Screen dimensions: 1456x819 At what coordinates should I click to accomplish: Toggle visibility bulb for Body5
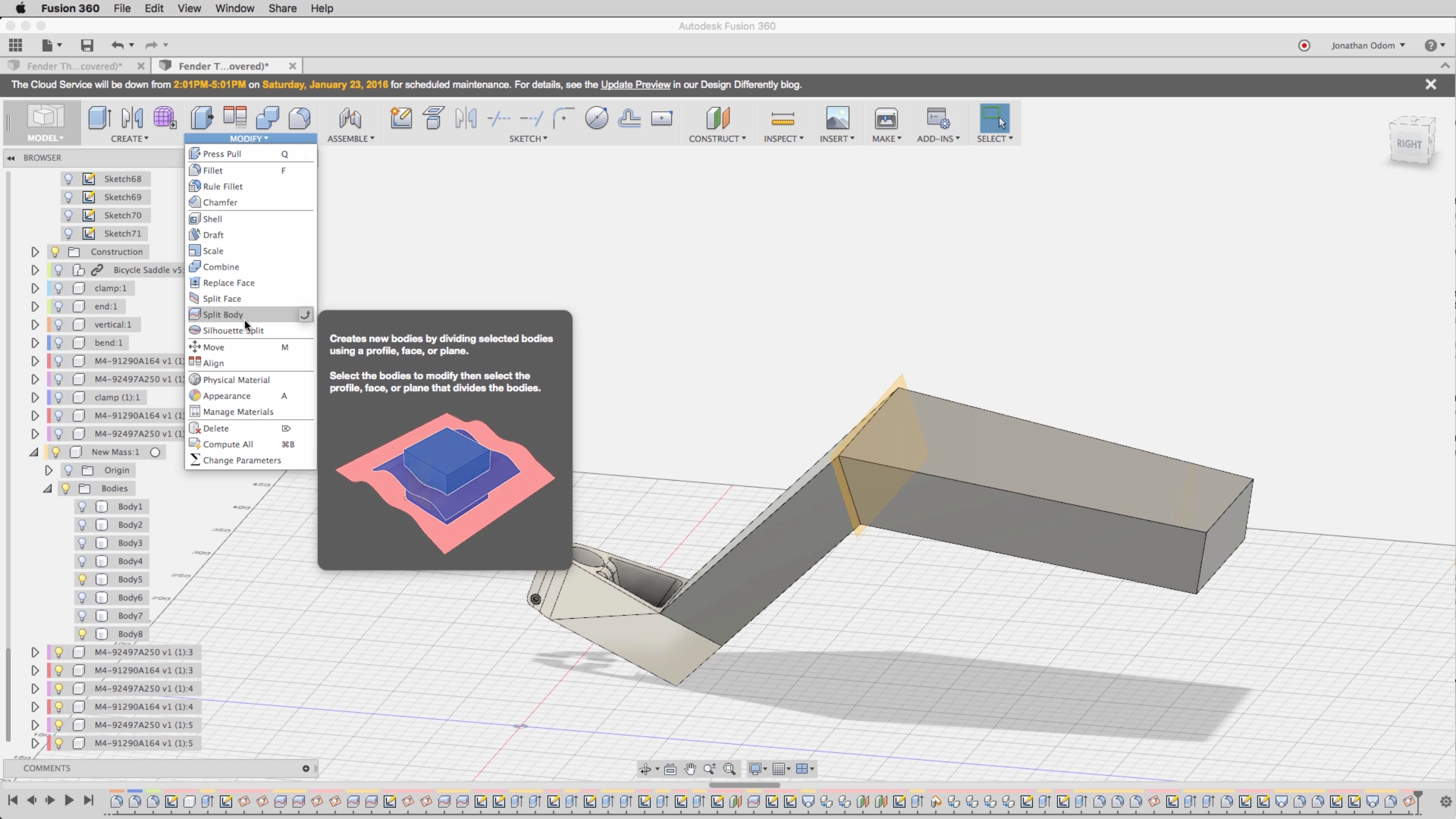pos(82,579)
